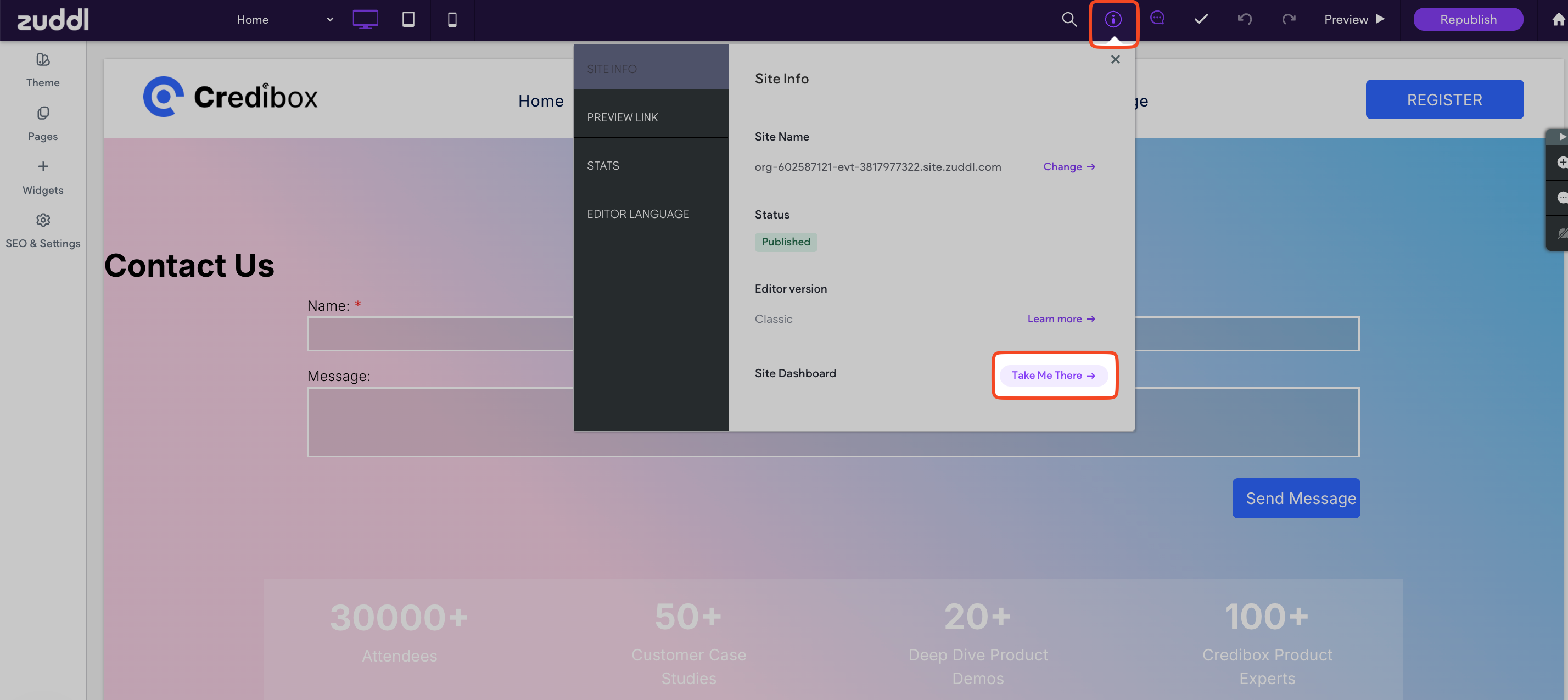Click Take Me There button

pyautogui.click(x=1053, y=375)
